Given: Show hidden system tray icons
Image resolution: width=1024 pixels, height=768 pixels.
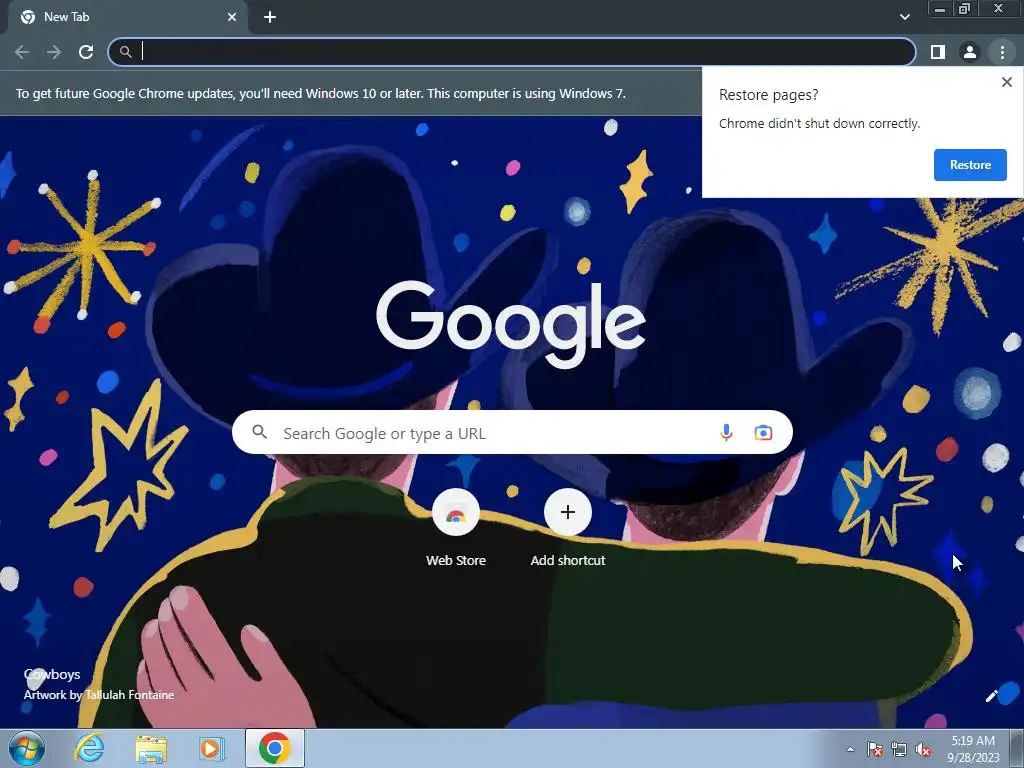Looking at the screenshot, I should (850, 749).
